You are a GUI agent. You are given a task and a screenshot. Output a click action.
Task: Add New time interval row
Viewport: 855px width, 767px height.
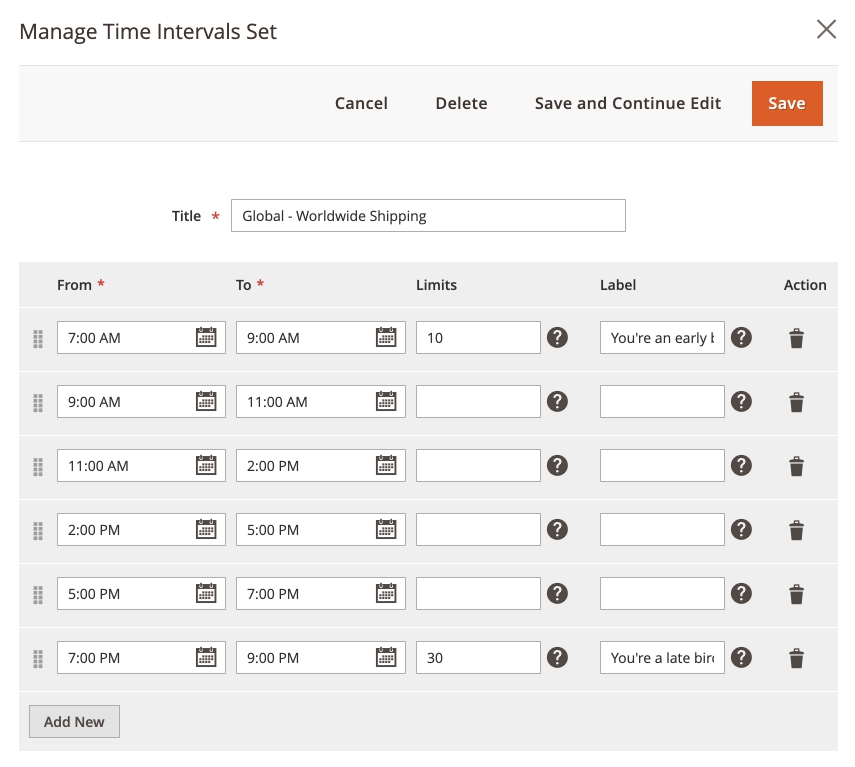(x=74, y=722)
